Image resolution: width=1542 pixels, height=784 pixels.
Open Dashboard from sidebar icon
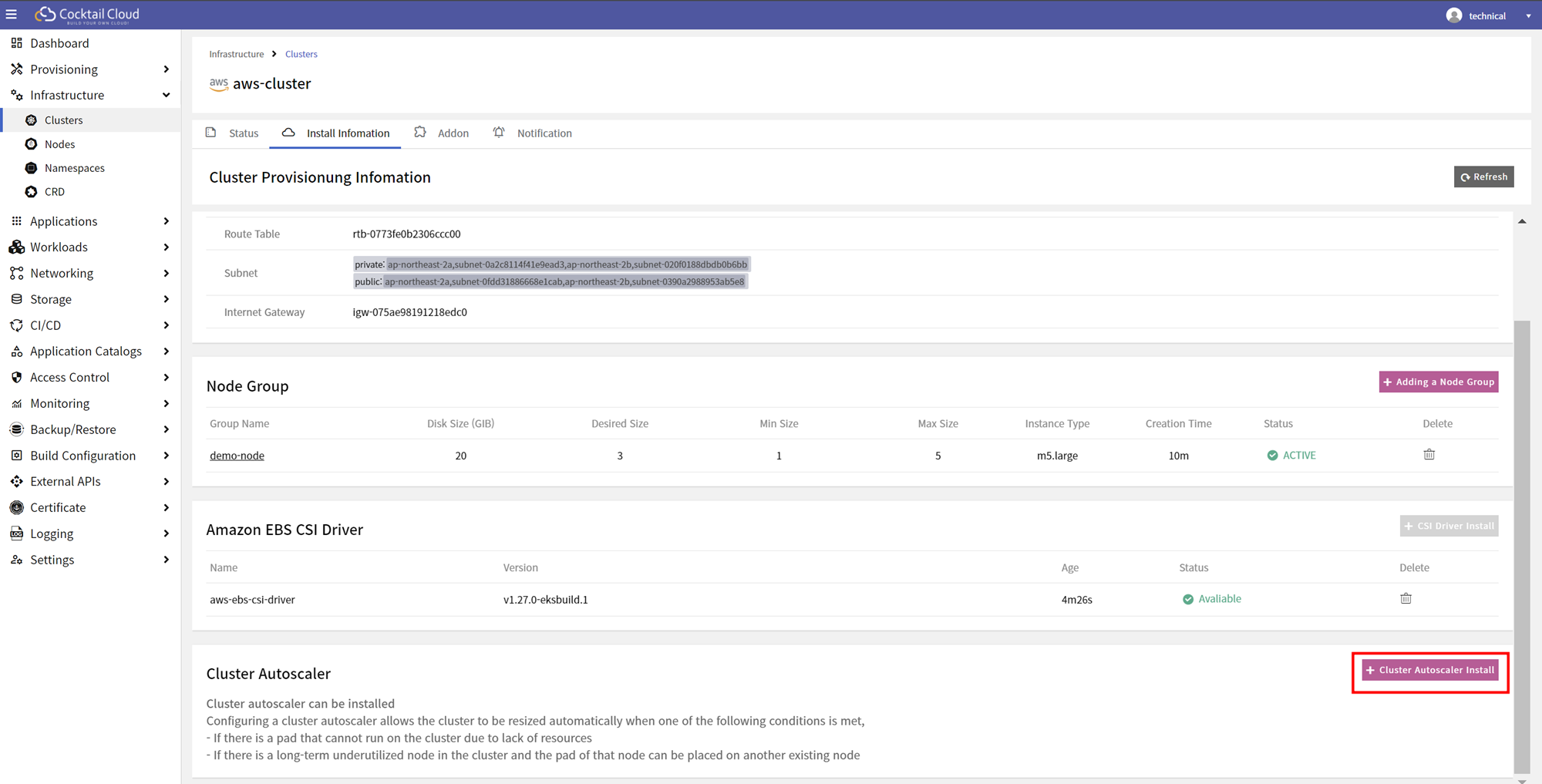(16, 43)
